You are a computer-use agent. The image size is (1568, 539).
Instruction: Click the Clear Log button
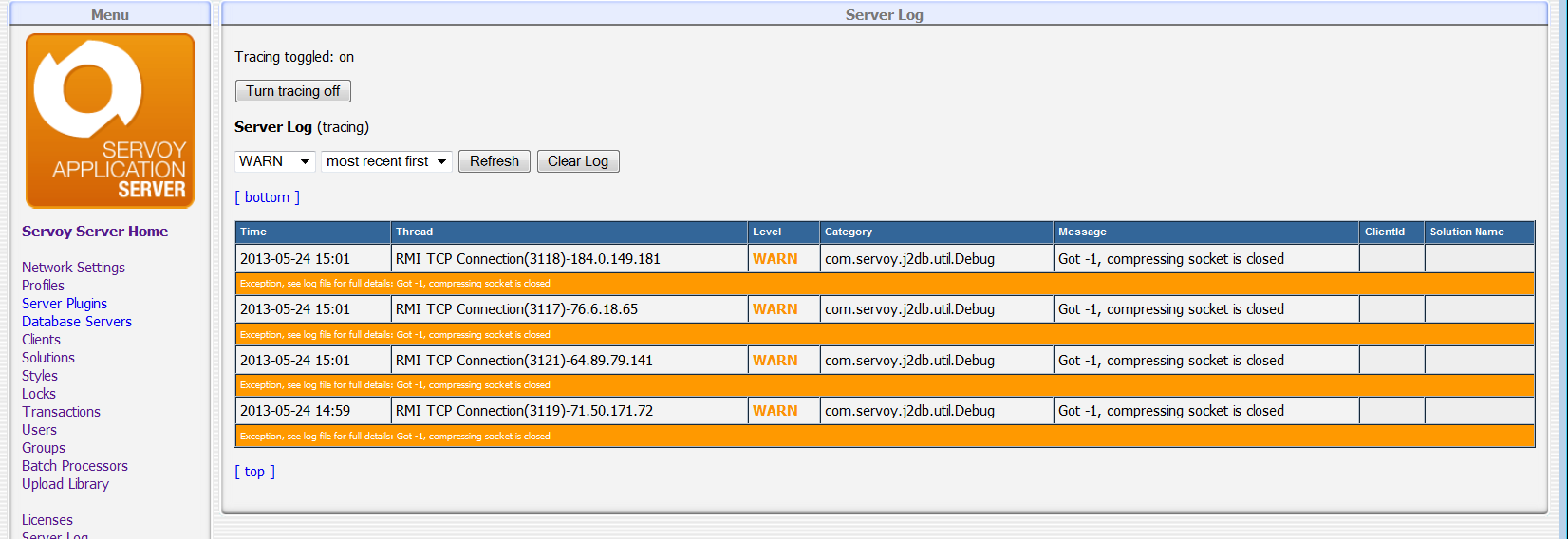pos(578,161)
